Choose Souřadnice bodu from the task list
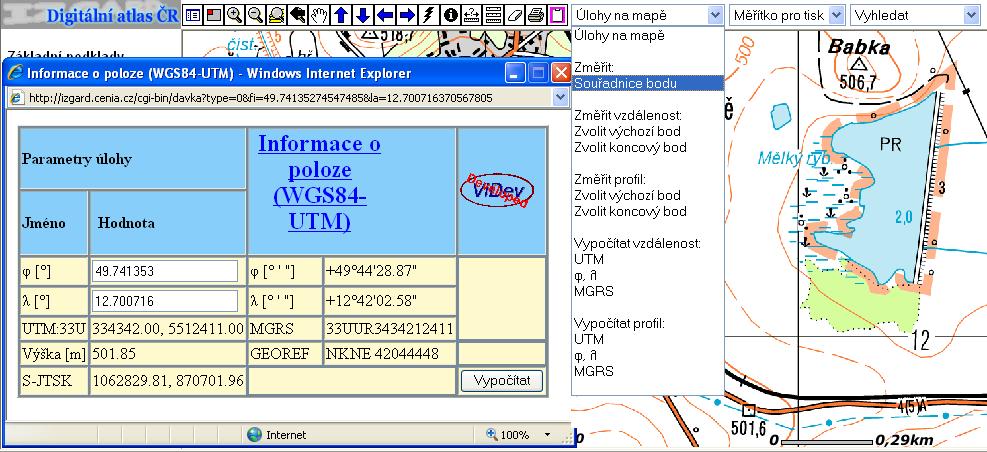 pos(648,83)
